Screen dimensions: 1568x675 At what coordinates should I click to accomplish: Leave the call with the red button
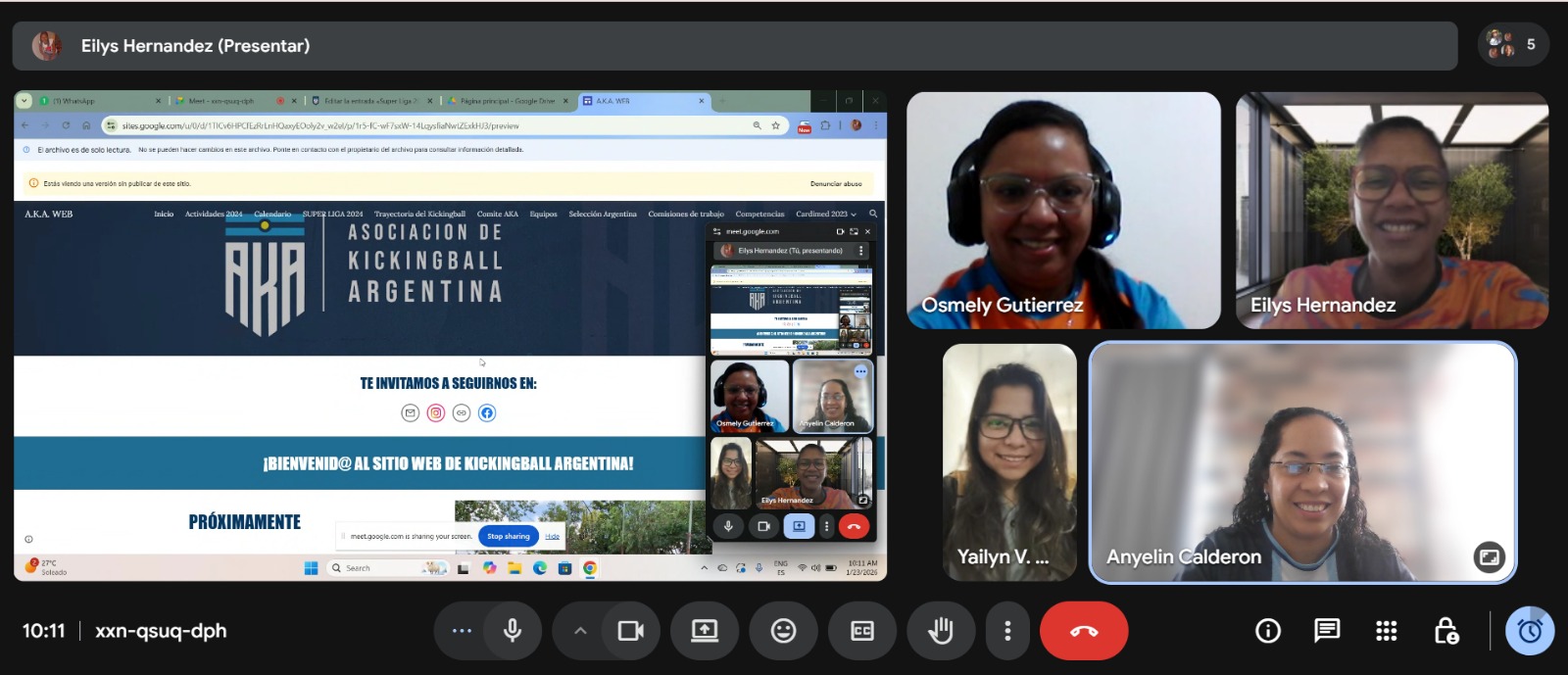pos(1084,631)
